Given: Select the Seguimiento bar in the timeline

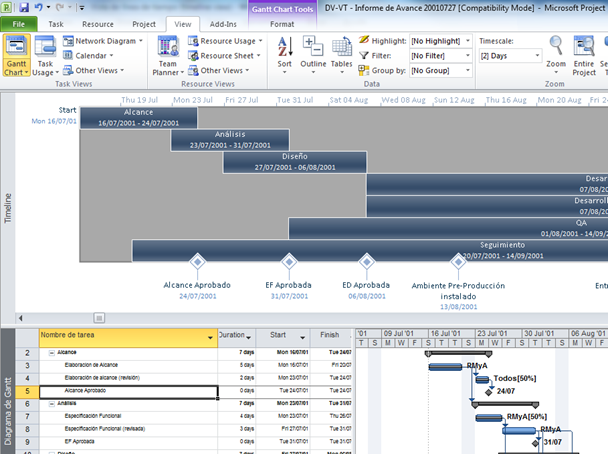Looking at the screenshot, I should [x=370, y=250].
